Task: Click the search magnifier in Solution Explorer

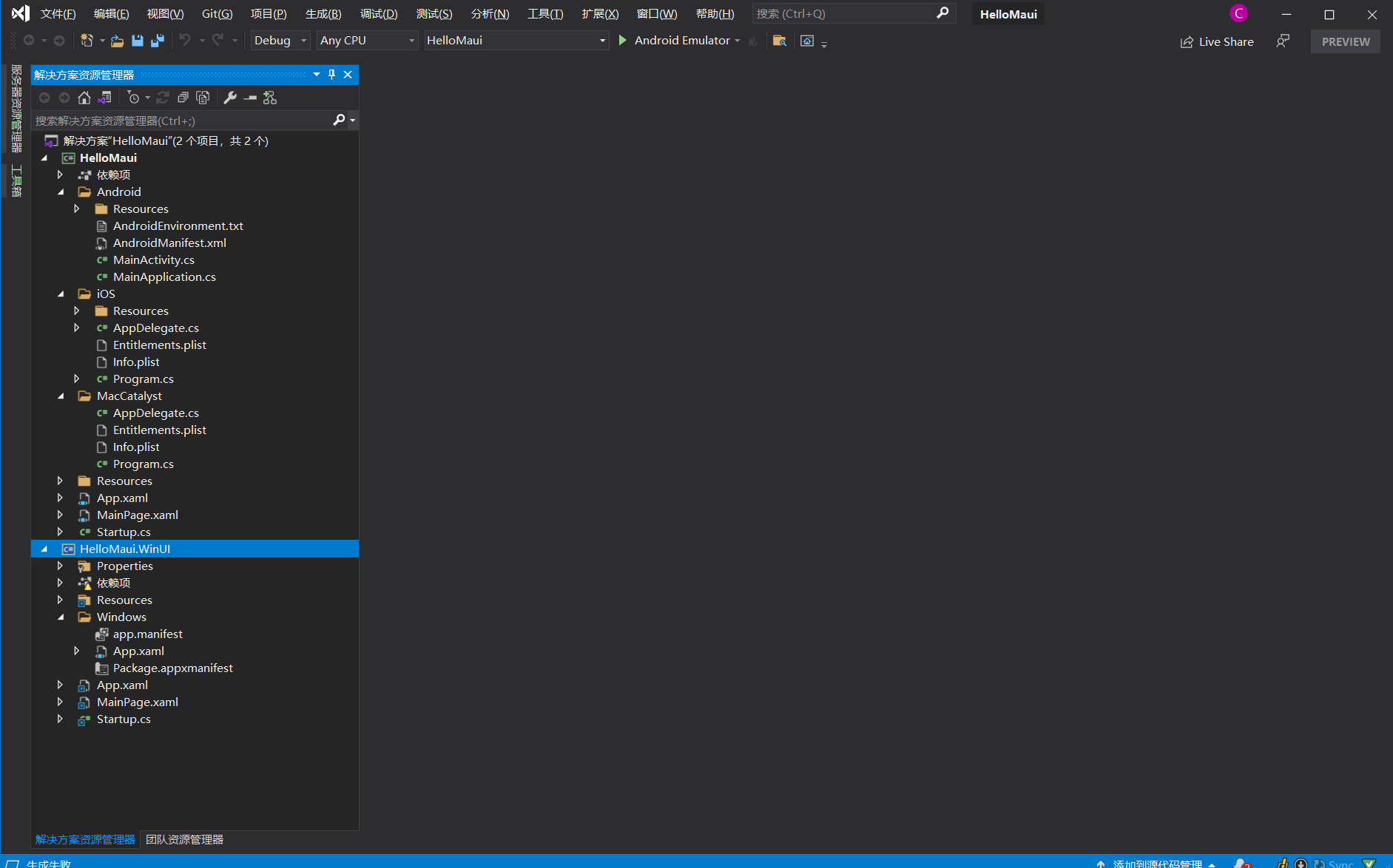Action: click(x=339, y=120)
